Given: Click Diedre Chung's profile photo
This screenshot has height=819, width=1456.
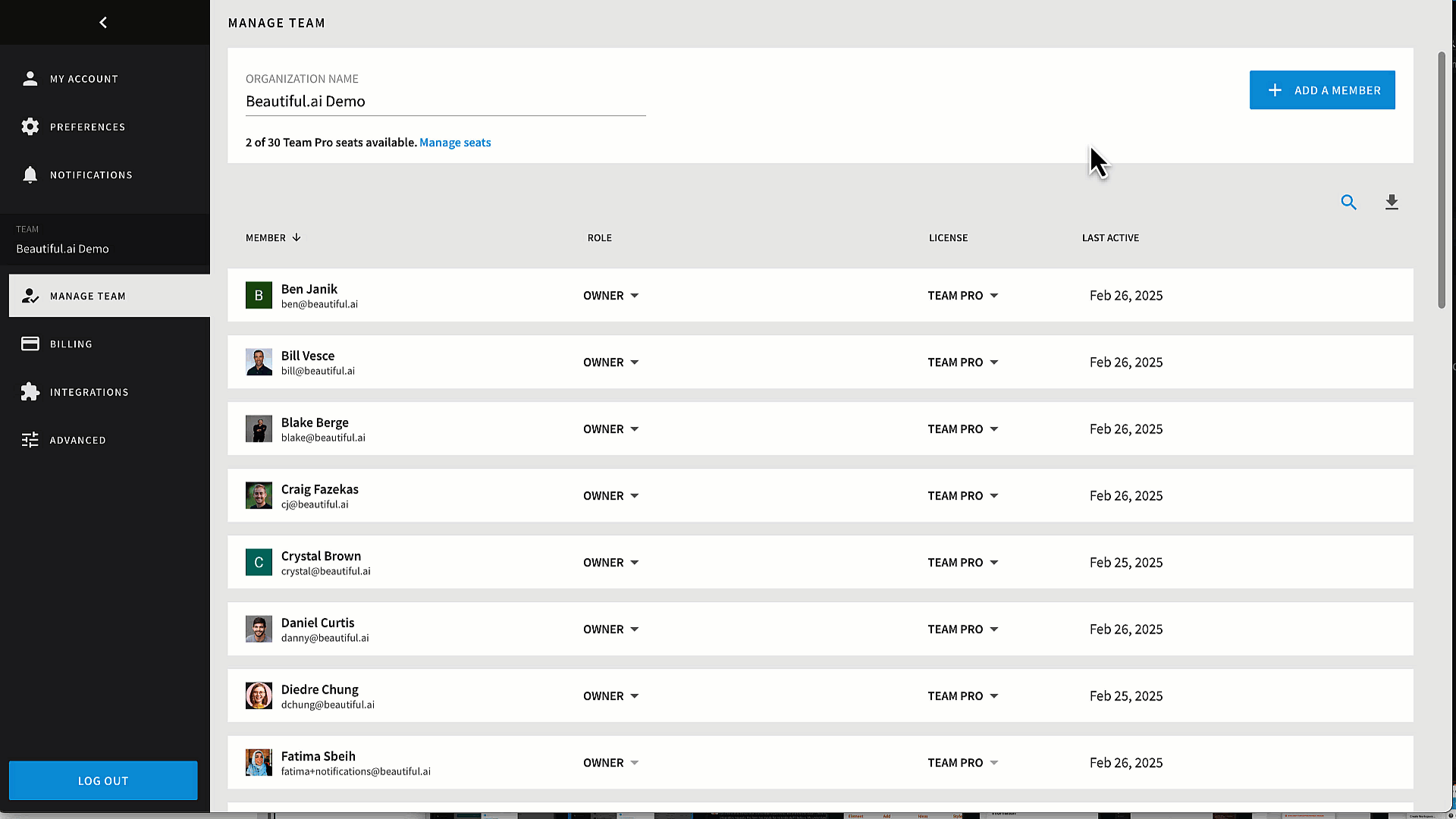Looking at the screenshot, I should click(x=259, y=695).
